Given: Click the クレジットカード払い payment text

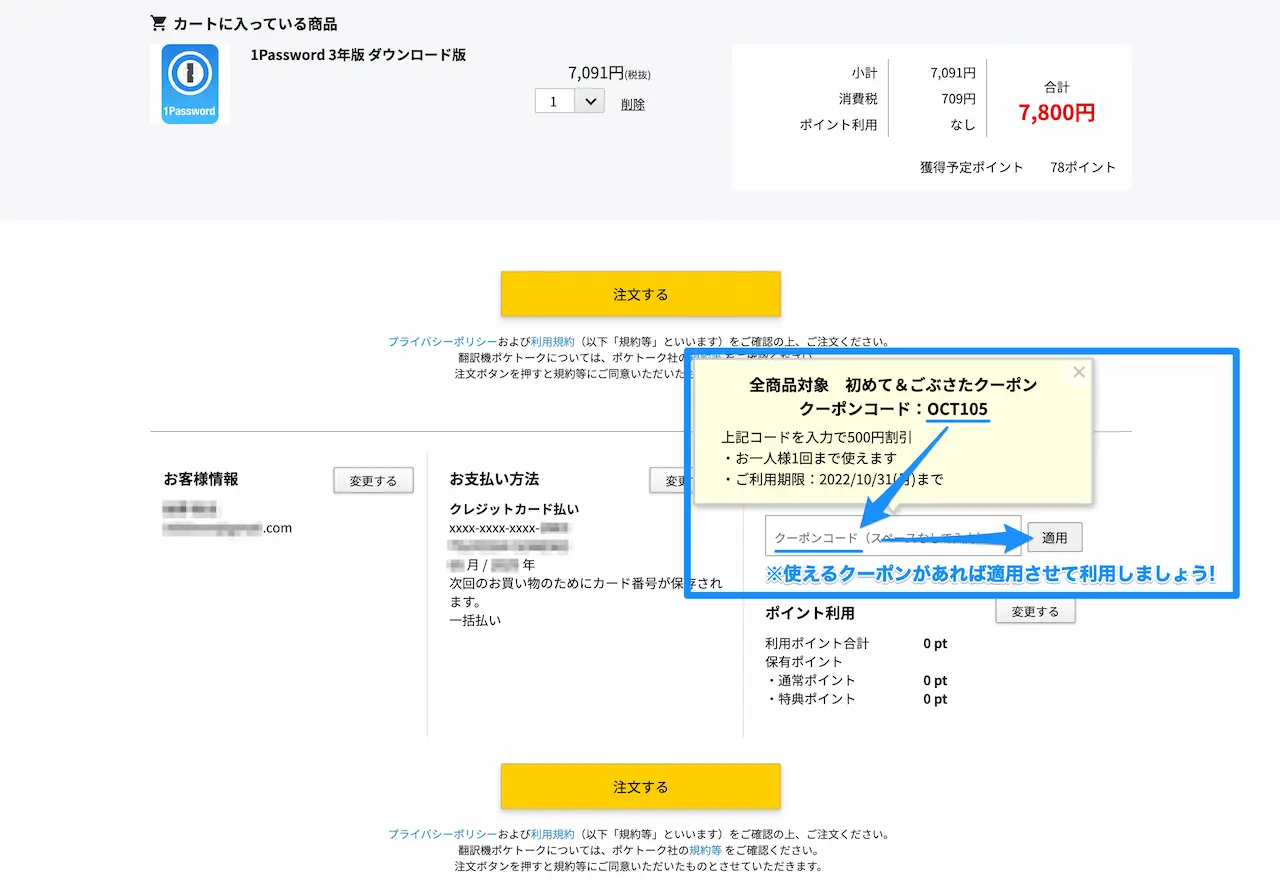Looking at the screenshot, I should pyautogui.click(x=514, y=509).
